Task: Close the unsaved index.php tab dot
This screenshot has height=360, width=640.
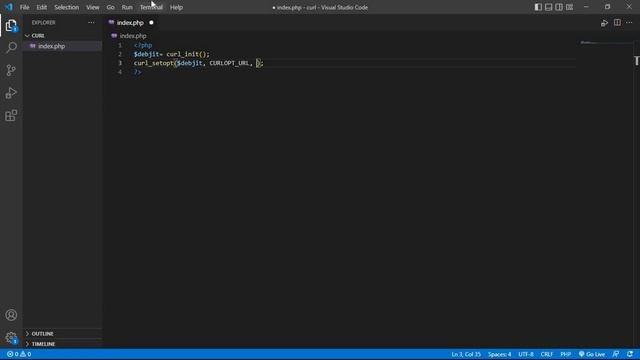Action: click(151, 22)
